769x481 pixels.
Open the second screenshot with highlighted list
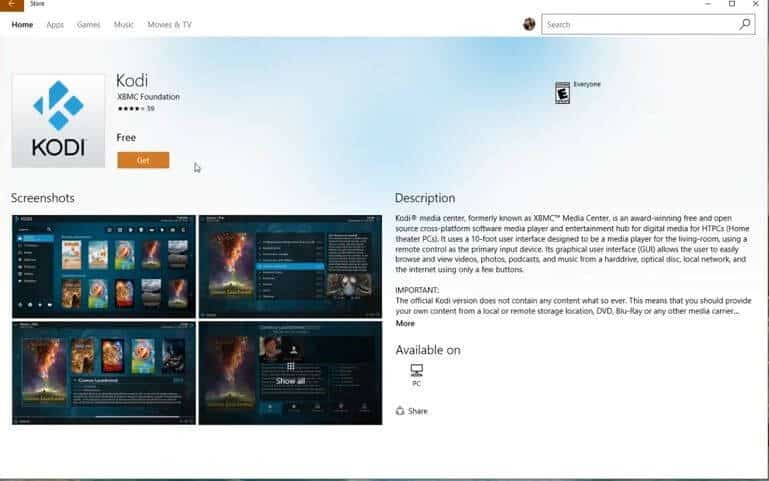(x=290, y=266)
